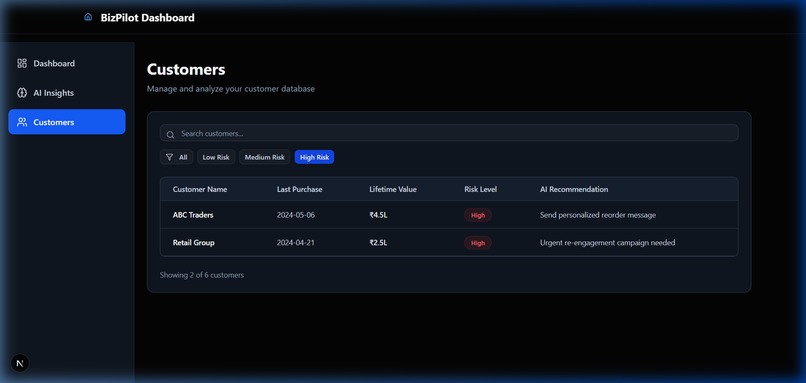Image resolution: width=806 pixels, height=383 pixels.
Task: Click the home icon beside BizPilot Dashboard
Action: pyautogui.click(x=88, y=17)
